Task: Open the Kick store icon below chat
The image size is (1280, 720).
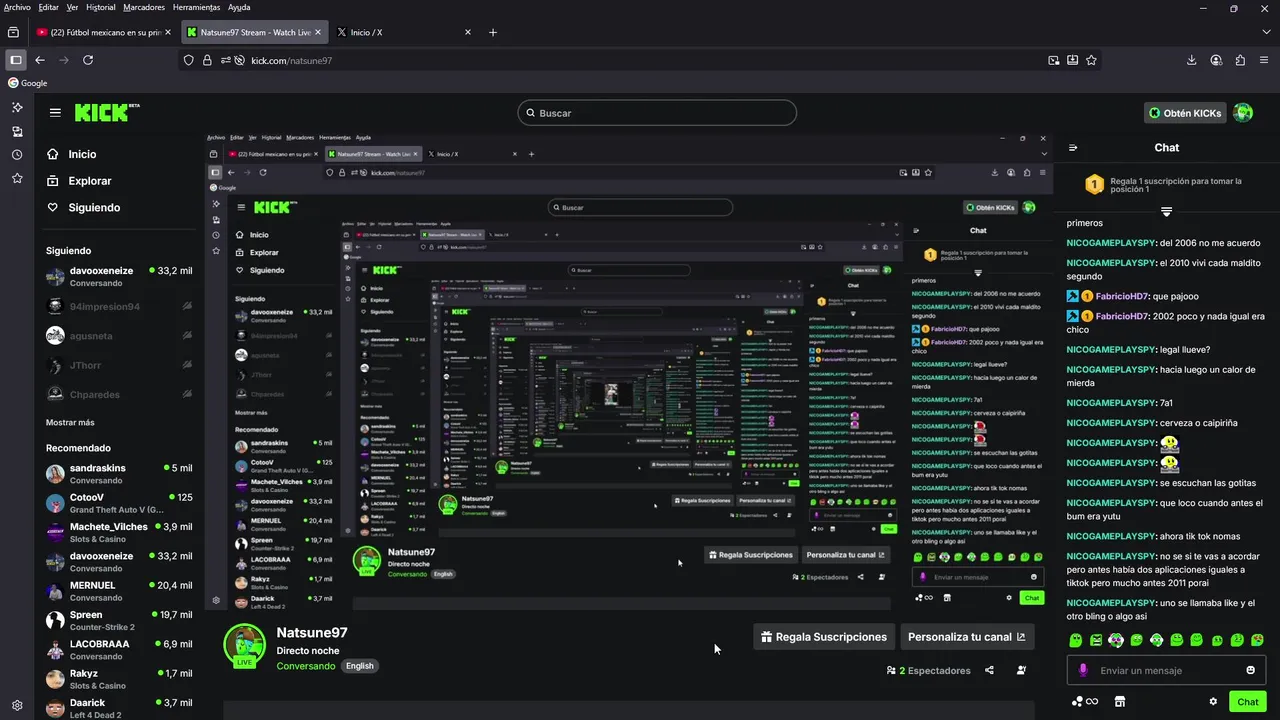Action: pyautogui.click(x=1120, y=702)
